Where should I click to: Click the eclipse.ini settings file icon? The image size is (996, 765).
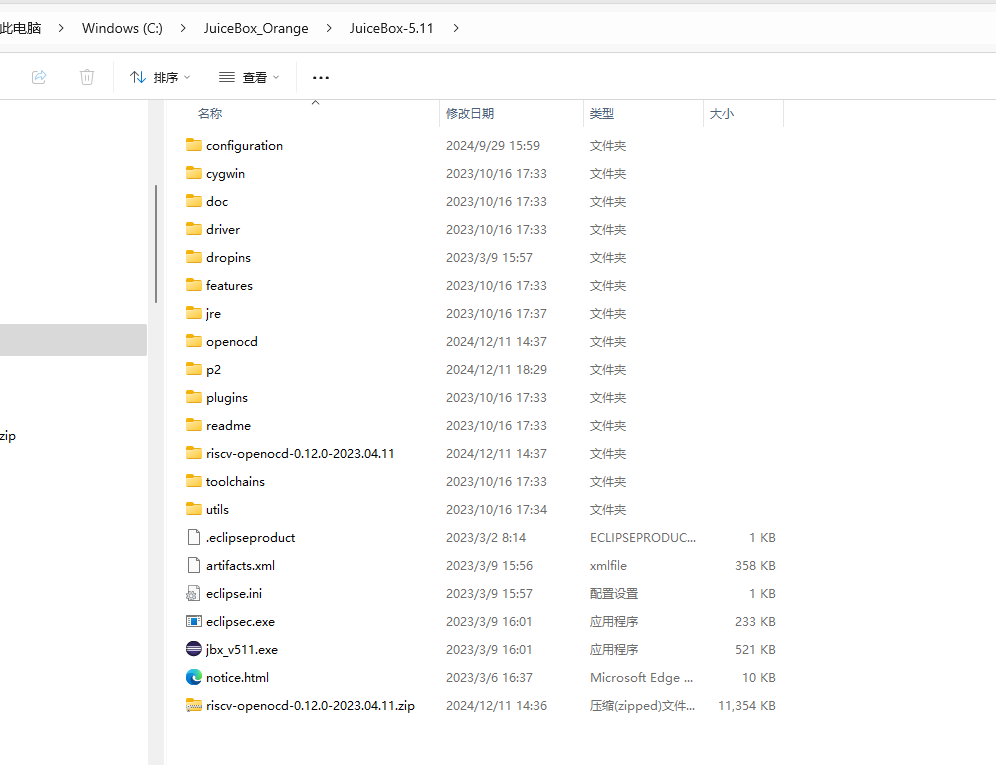coord(194,593)
